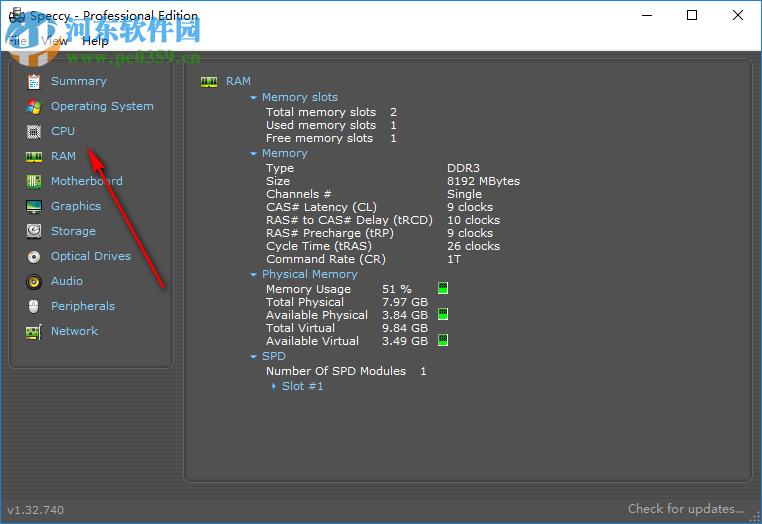Click the green Available Physical indicator icon
The width and height of the screenshot is (762, 524).
pyautogui.click(x=443, y=314)
